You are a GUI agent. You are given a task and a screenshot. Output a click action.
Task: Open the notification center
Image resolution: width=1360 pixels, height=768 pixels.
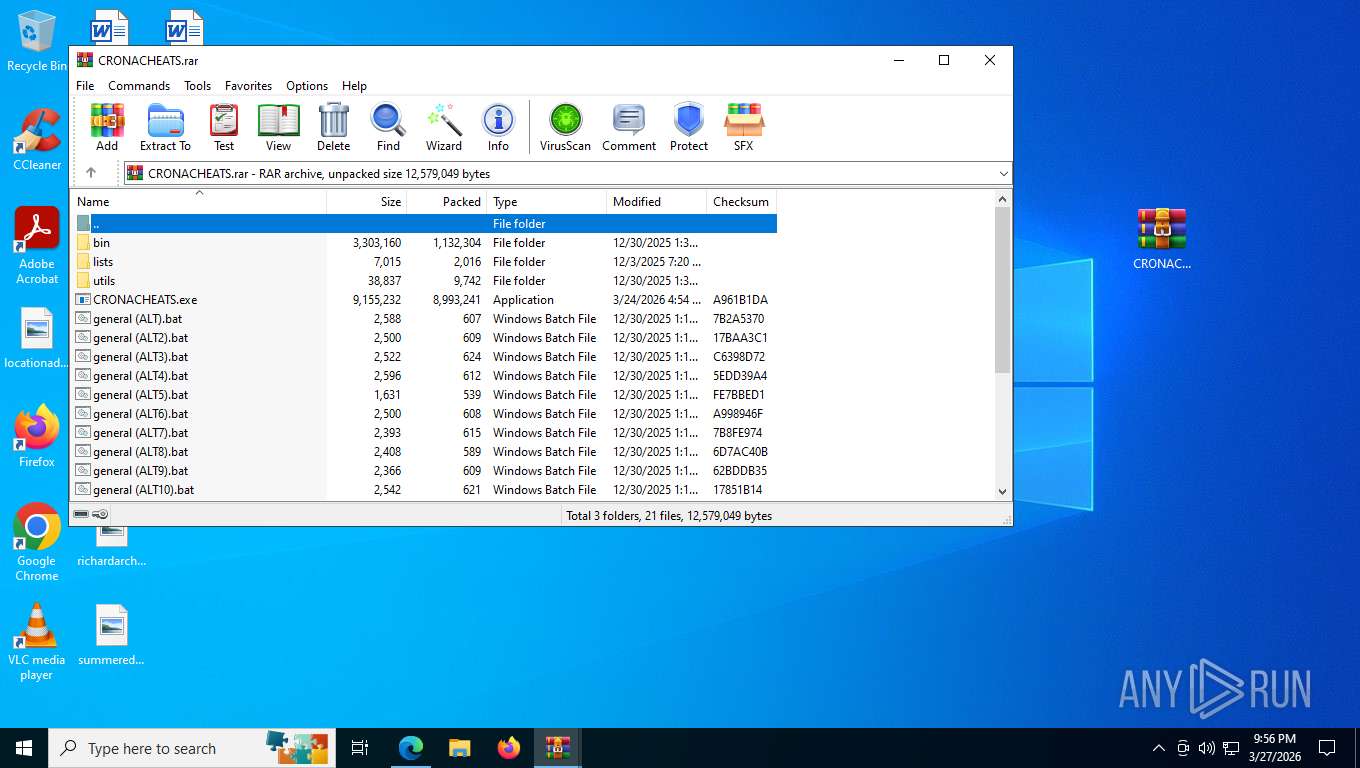coord(1327,748)
